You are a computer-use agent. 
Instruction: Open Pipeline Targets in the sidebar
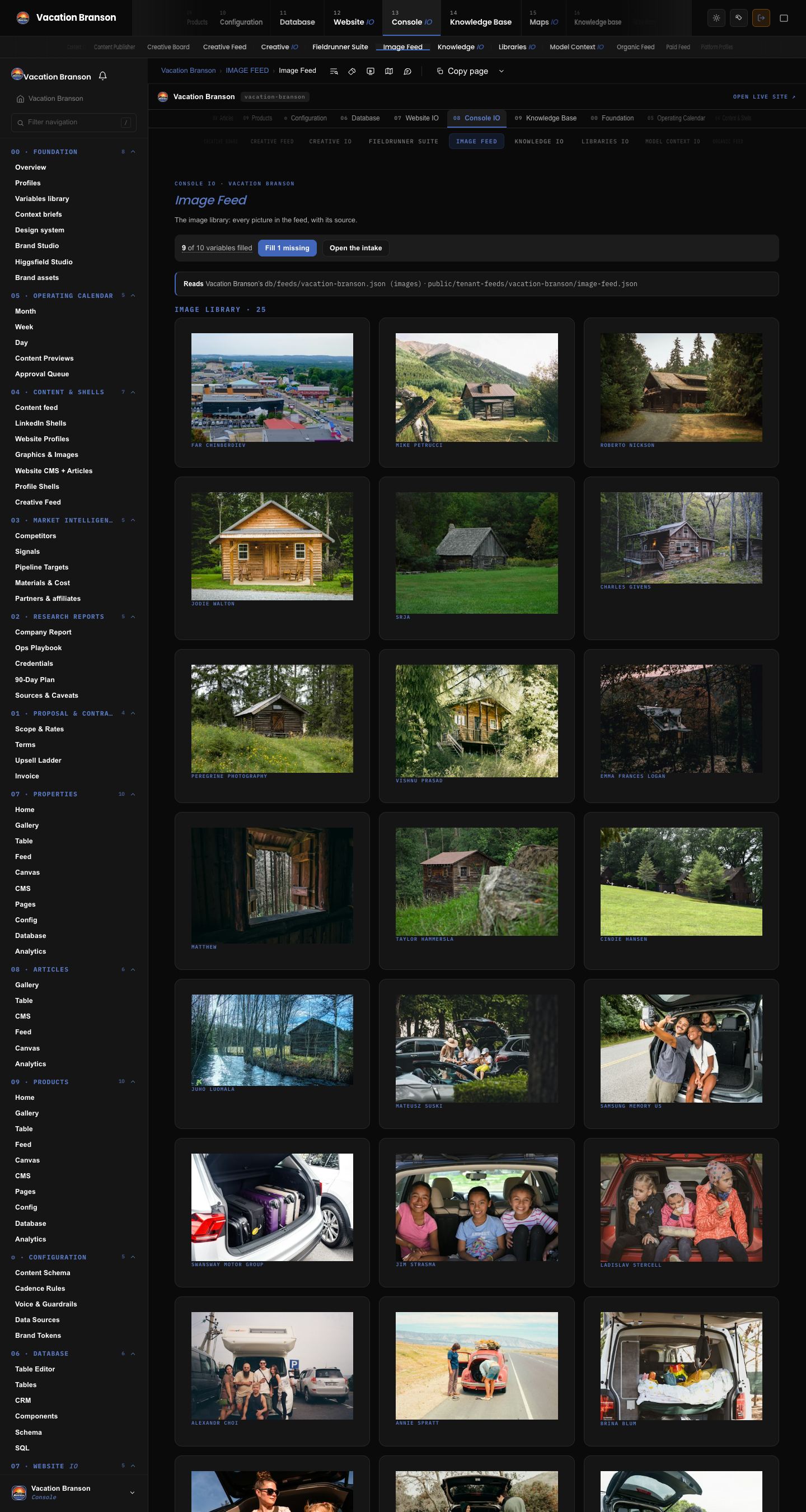tap(41, 567)
